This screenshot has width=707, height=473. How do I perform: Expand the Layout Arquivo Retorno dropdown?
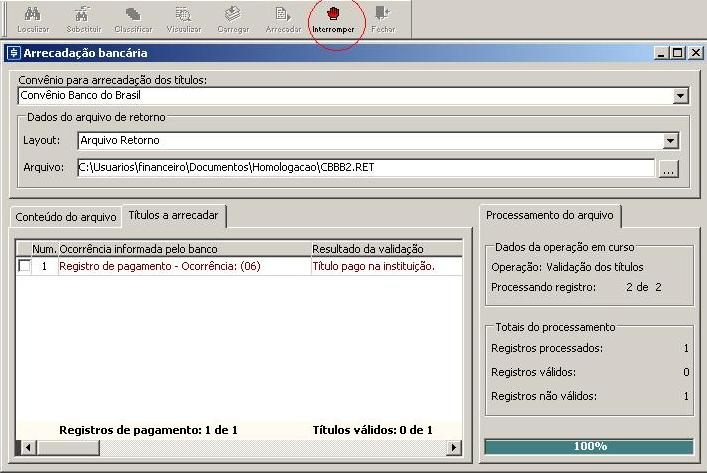670,141
